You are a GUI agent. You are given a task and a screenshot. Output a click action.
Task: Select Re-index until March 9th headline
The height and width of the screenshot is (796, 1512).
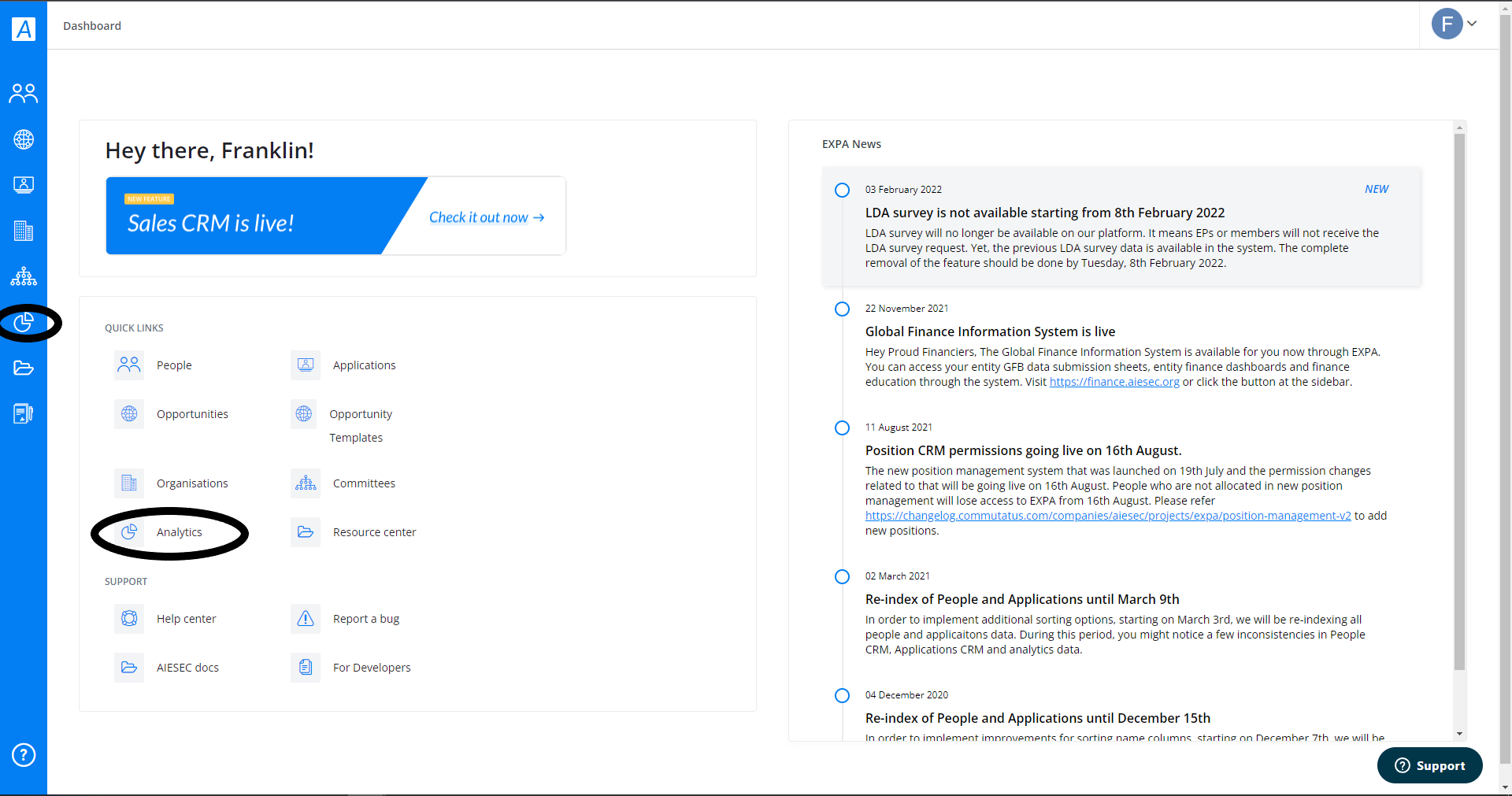pos(1022,599)
